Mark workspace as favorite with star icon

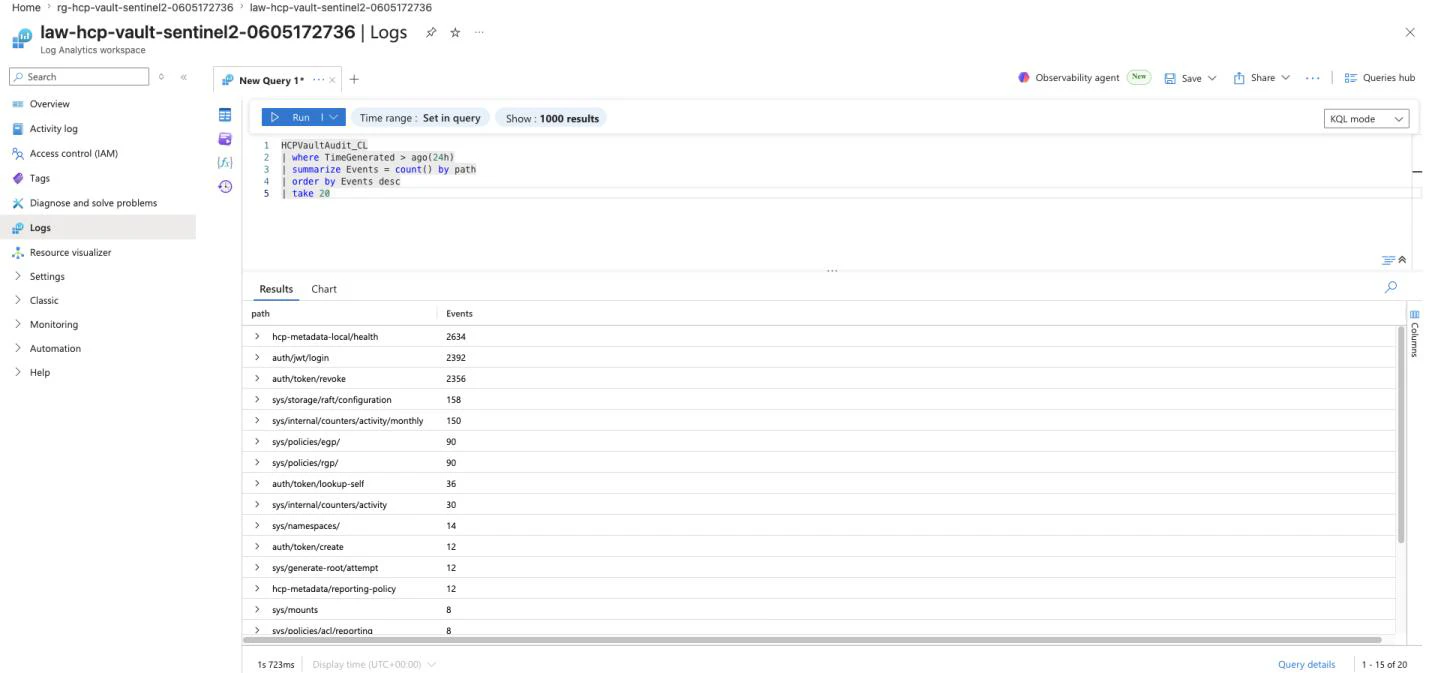[455, 32]
